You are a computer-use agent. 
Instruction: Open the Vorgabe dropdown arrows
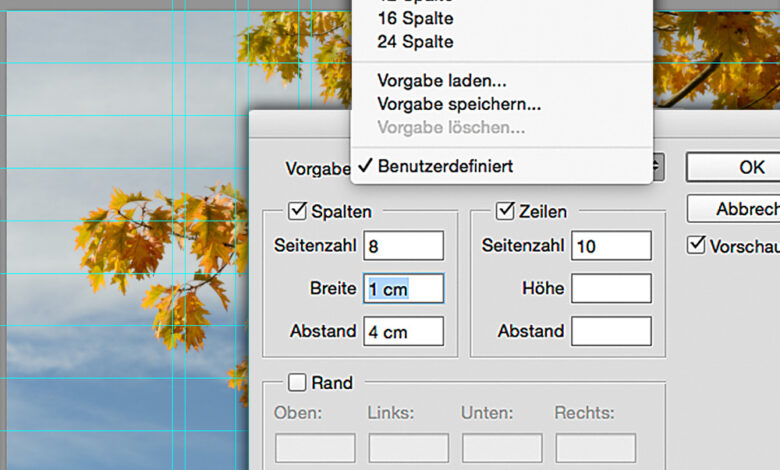(657, 167)
